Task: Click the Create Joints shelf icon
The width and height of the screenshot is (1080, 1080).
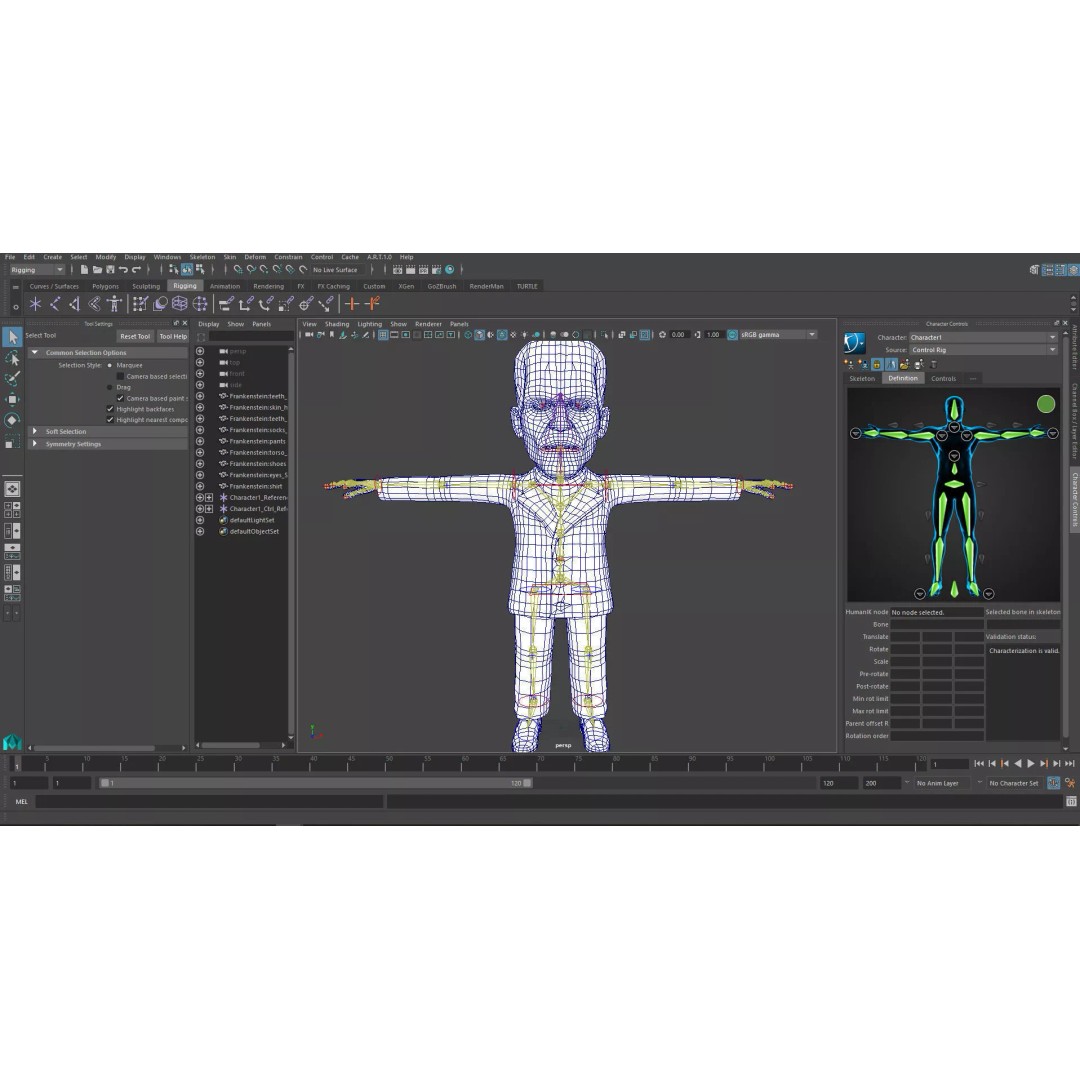Action: point(55,304)
